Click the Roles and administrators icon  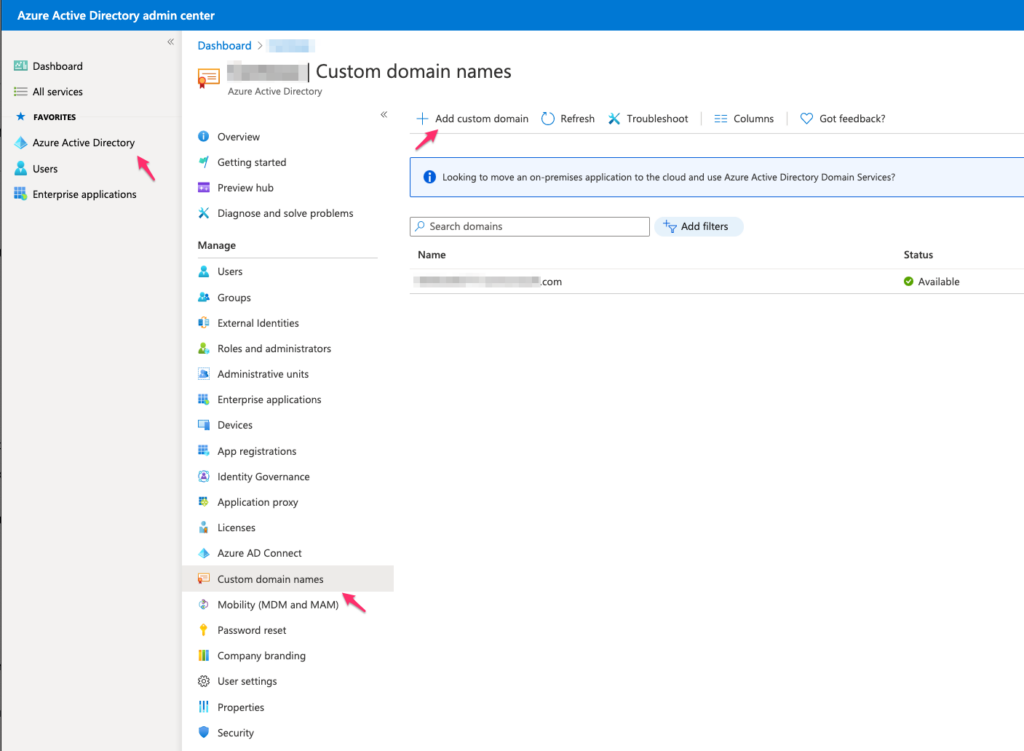coord(204,348)
